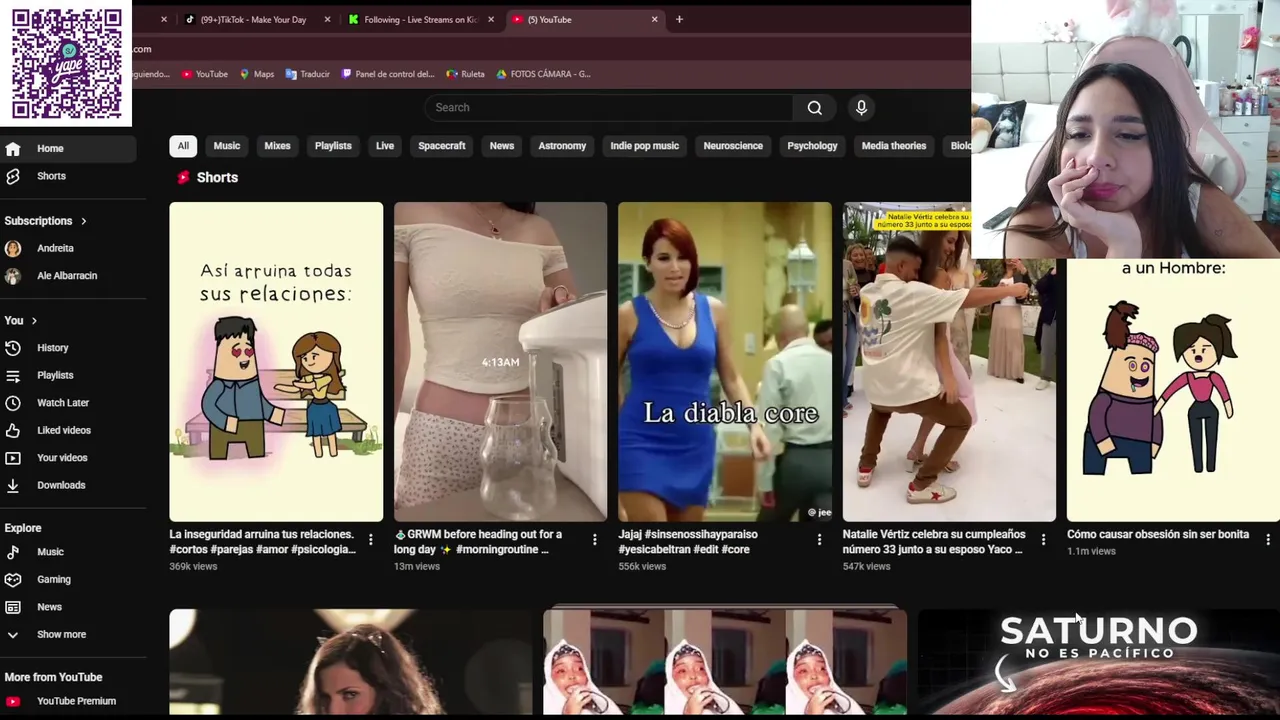1280x720 pixels.
Task: Play the Así arruina relaciones short
Action: pyautogui.click(x=276, y=362)
